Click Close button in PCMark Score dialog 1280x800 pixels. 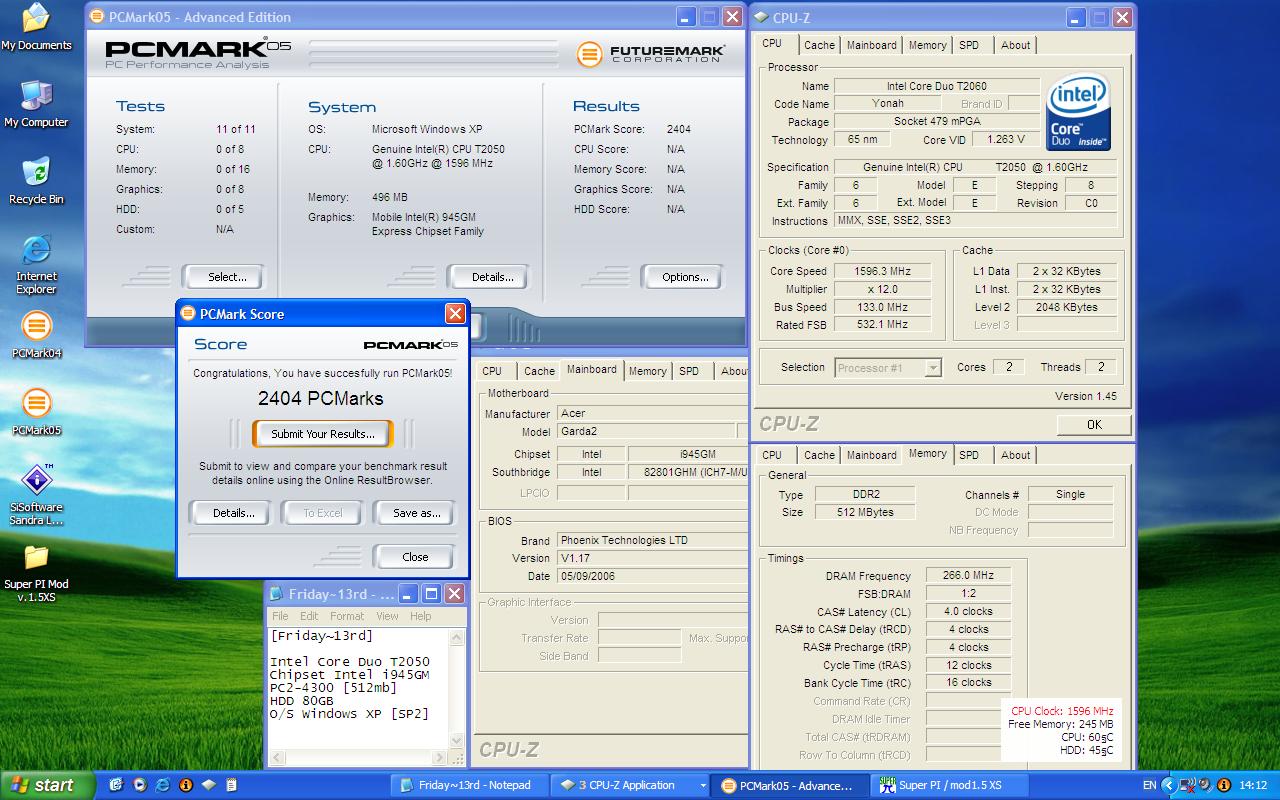coord(415,557)
